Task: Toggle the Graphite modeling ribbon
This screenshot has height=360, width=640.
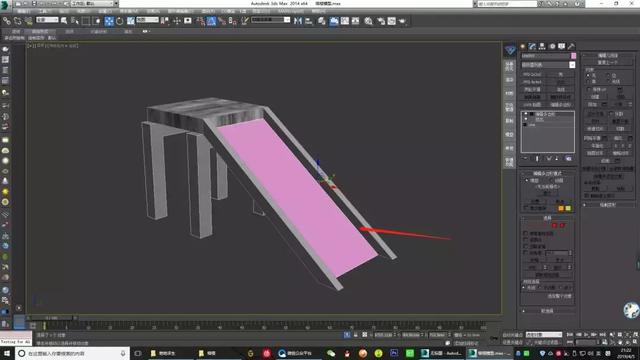Action: (x=334, y=21)
